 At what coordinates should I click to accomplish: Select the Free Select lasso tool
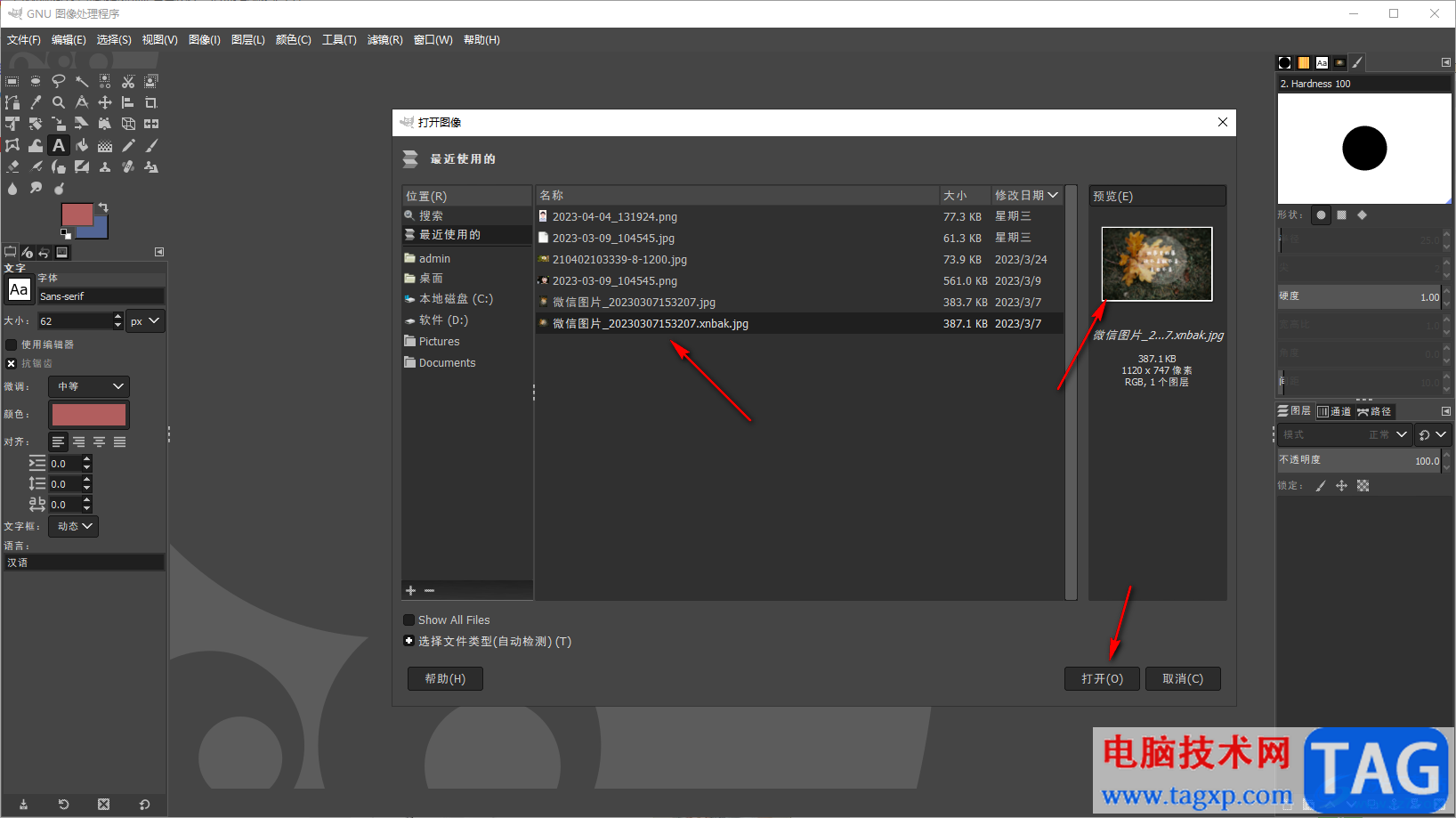pos(59,81)
